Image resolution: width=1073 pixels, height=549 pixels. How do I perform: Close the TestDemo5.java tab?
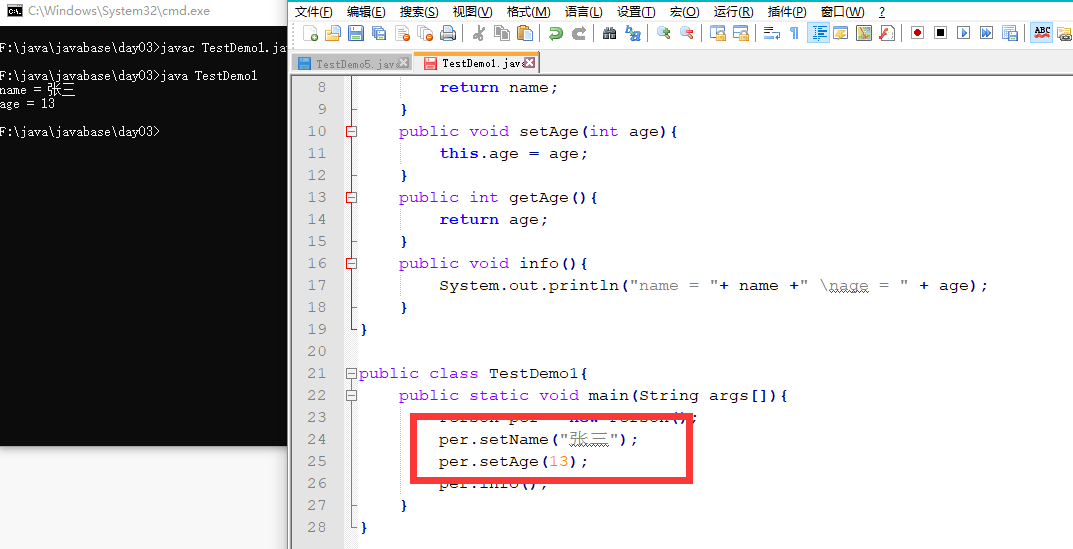(x=404, y=62)
